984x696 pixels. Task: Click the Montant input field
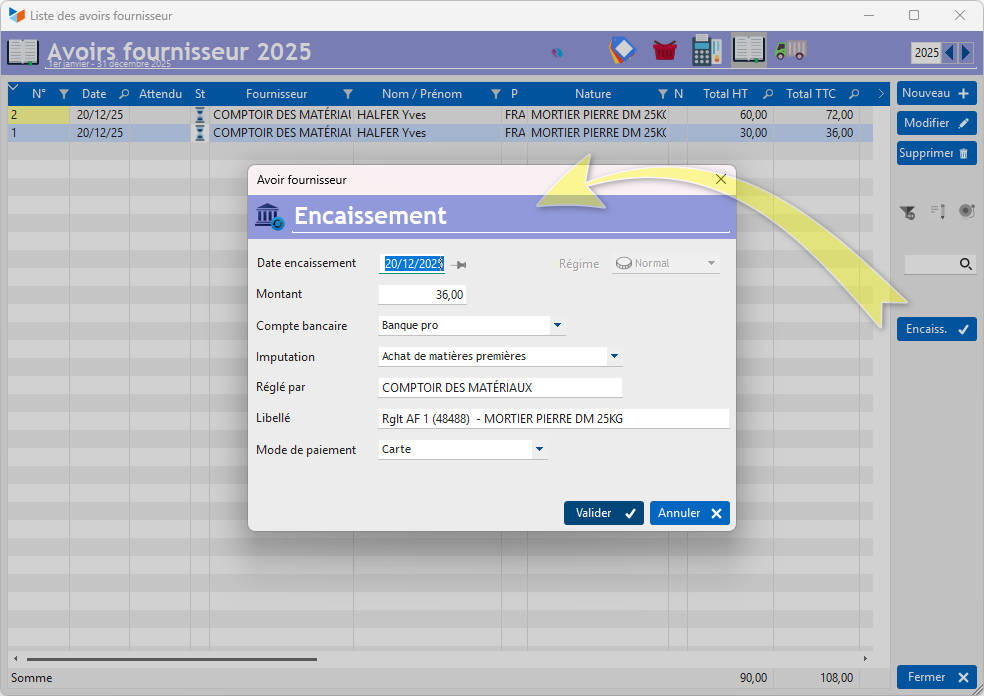(x=422, y=295)
